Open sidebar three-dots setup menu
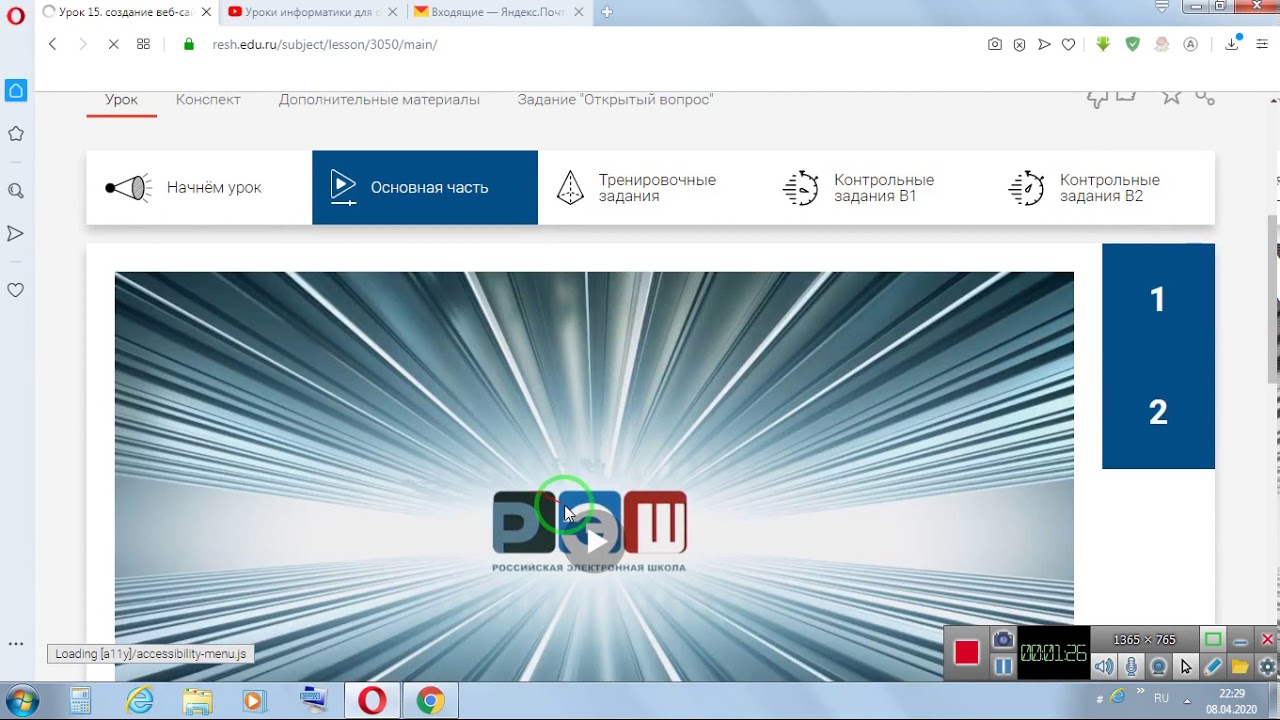Screen dimensions: 1280x720 [x=15, y=645]
